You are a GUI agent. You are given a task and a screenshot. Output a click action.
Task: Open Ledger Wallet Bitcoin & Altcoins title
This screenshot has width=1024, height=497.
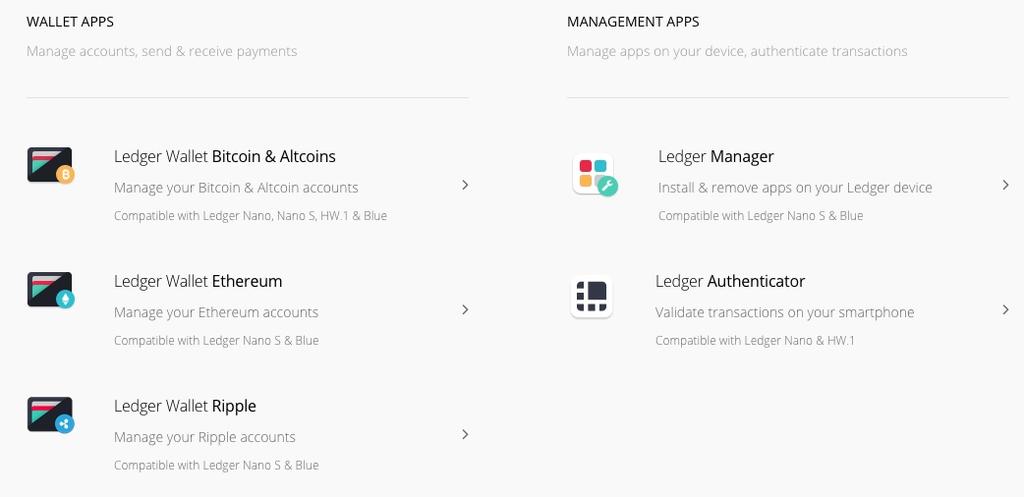point(225,157)
